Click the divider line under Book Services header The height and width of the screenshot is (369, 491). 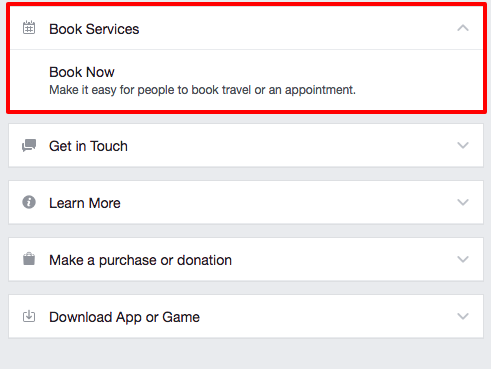(x=247, y=50)
